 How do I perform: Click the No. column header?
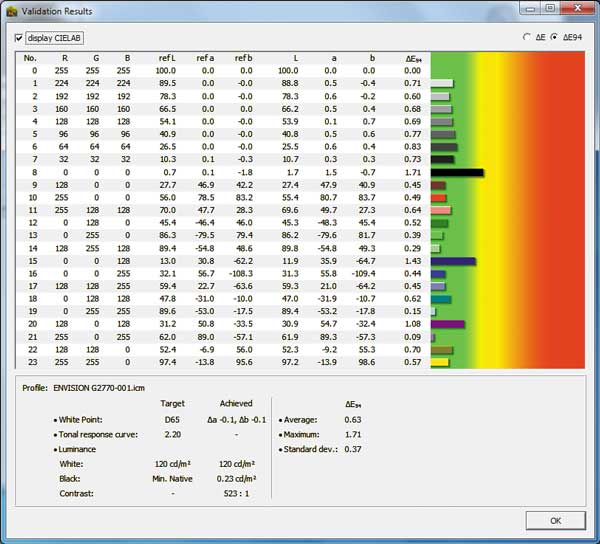click(x=30, y=58)
